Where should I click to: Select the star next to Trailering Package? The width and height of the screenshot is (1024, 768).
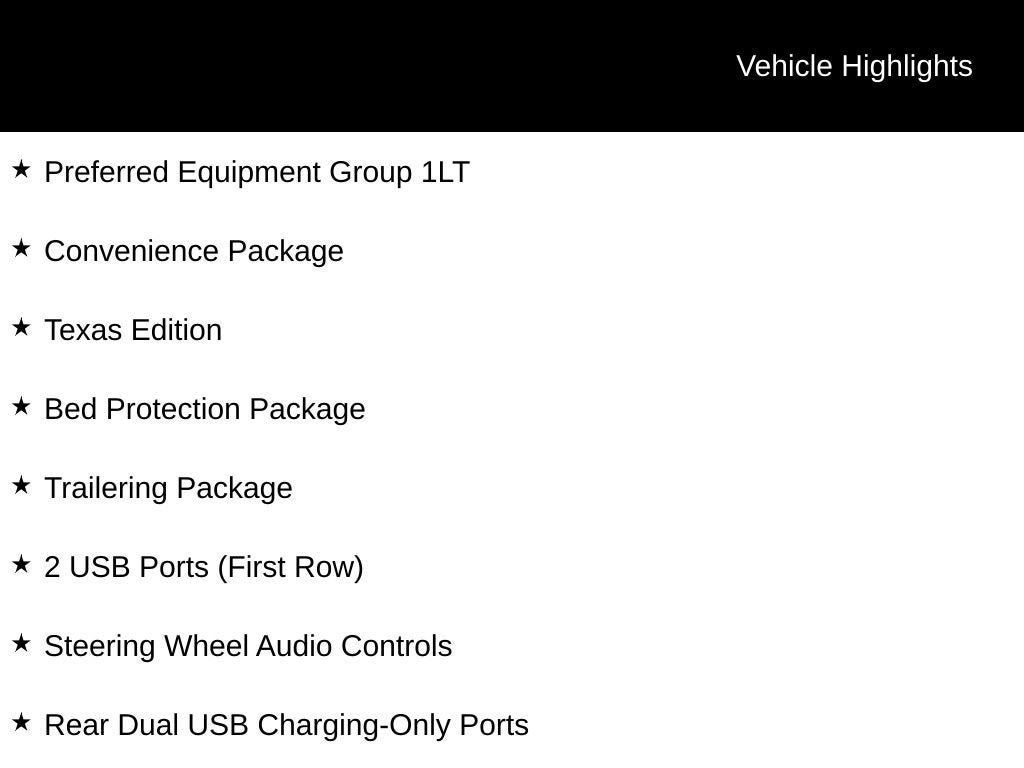pos(21,485)
